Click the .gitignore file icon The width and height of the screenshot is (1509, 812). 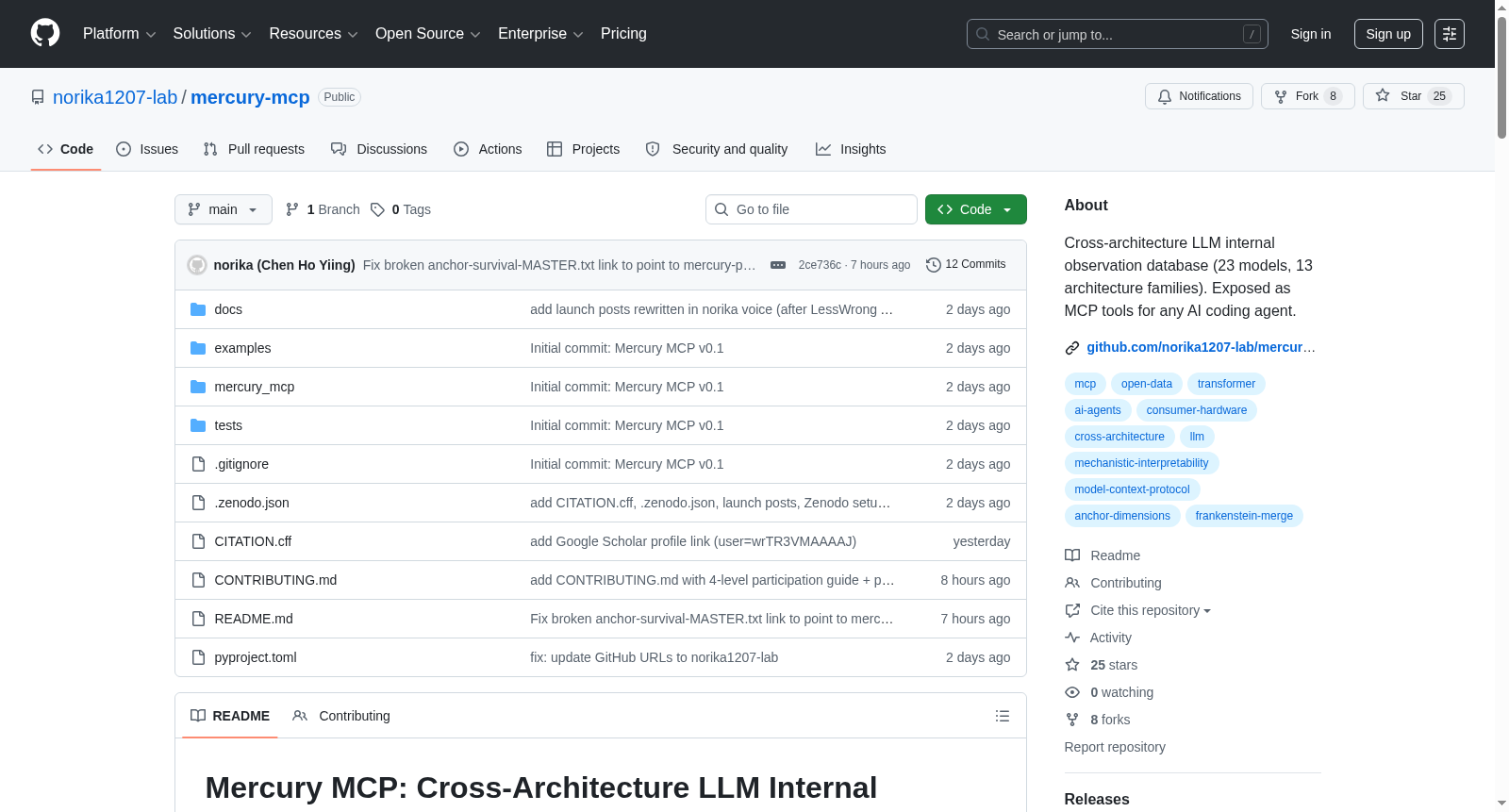tap(198, 464)
